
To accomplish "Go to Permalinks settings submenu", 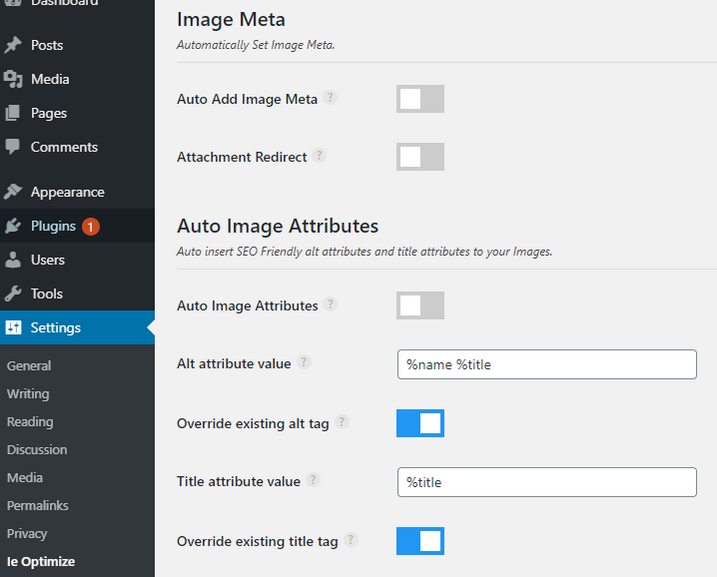I will point(37,505).
